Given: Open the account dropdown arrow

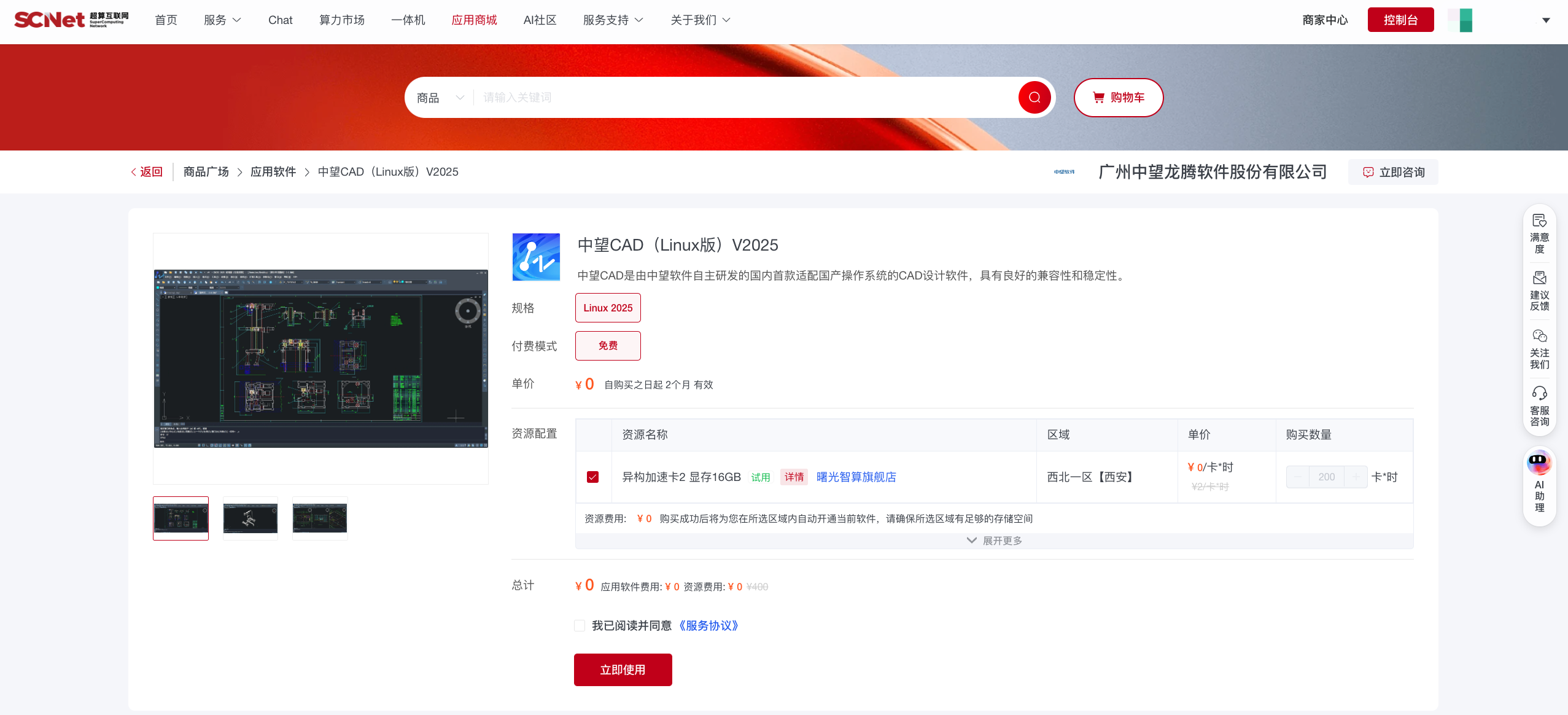Looking at the screenshot, I should pos(1546,20).
